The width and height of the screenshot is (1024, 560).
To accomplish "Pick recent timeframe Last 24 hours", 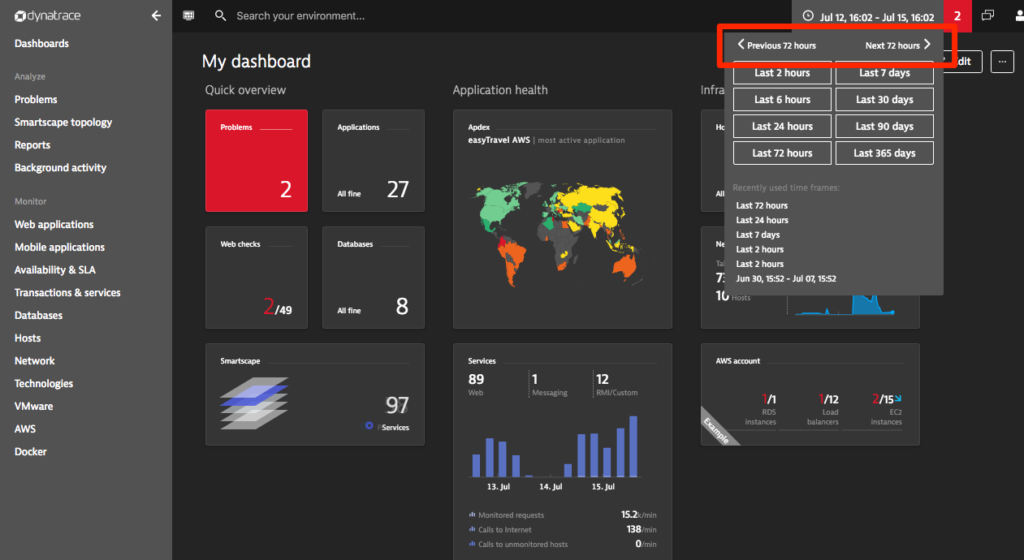I will 762,220.
